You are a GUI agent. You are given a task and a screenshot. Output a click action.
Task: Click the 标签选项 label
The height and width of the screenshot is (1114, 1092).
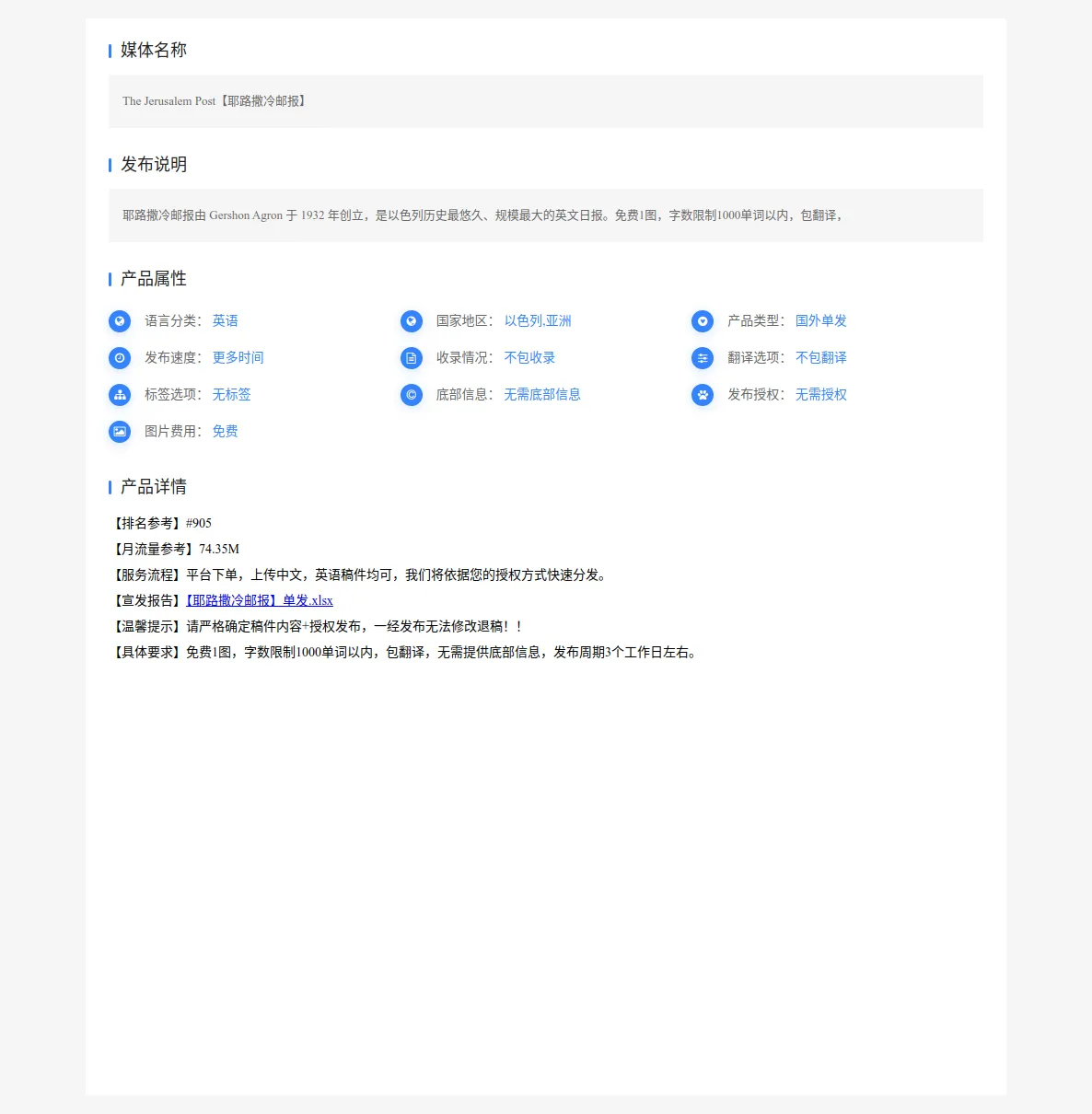coord(173,394)
